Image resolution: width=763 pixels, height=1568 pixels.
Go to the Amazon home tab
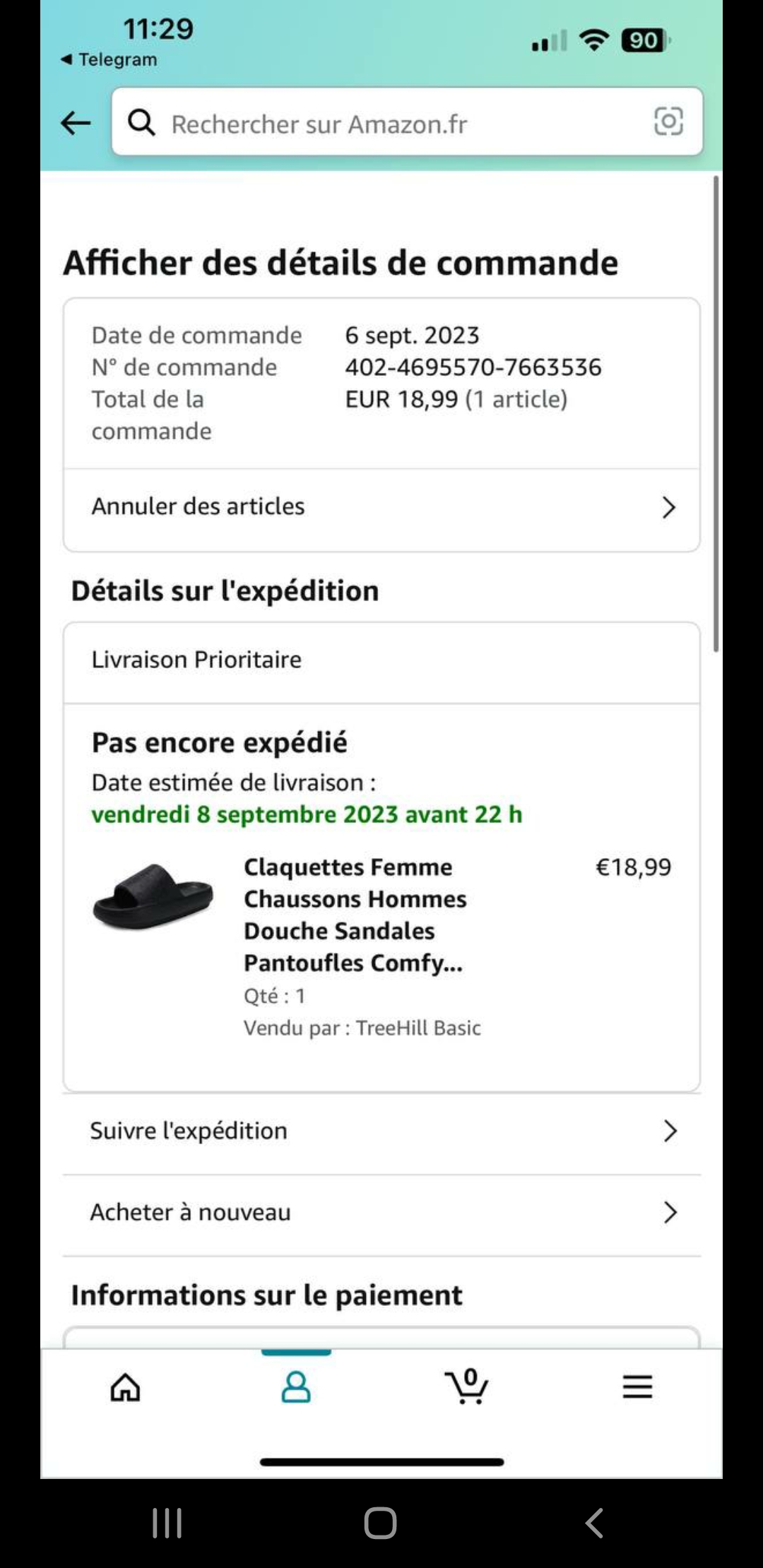tap(126, 1387)
